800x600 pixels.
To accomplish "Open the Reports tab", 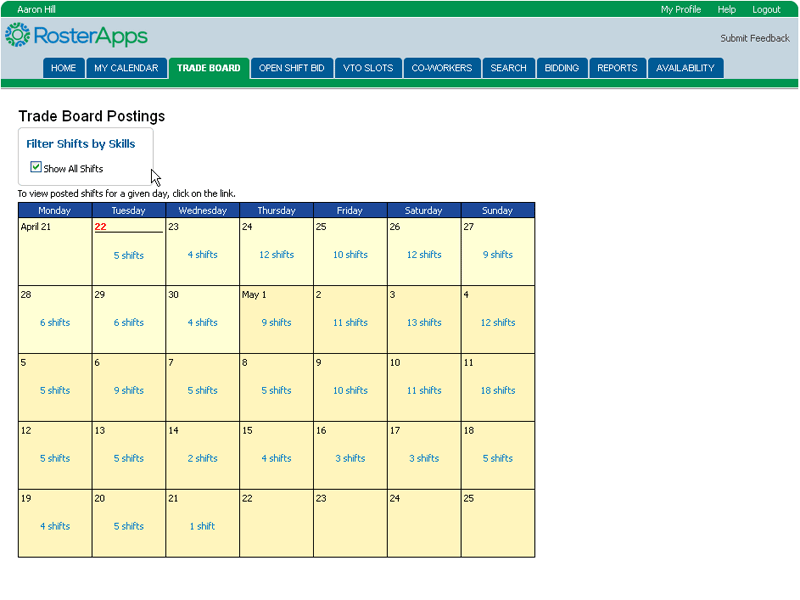I will pyautogui.click(x=617, y=68).
